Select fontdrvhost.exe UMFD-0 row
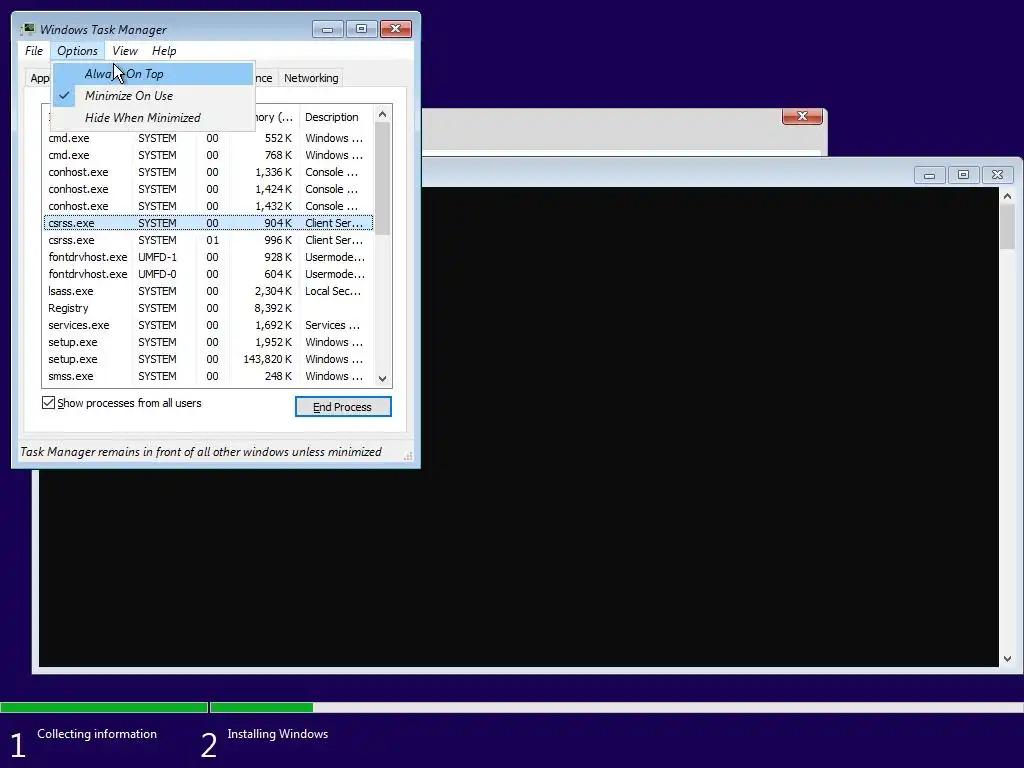 pos(208,274)
